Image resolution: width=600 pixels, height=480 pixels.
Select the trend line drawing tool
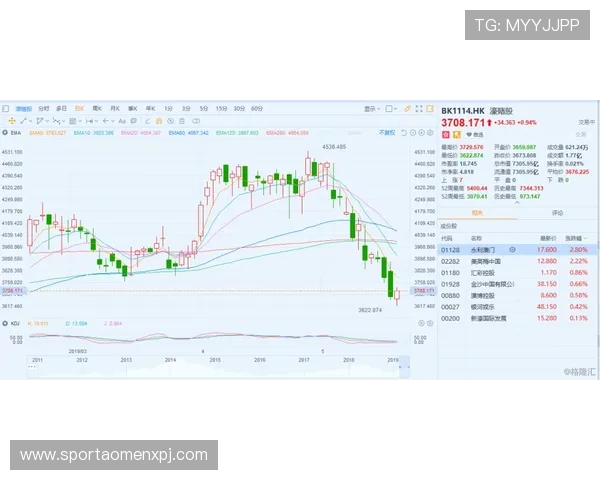[x=23, y=121]
